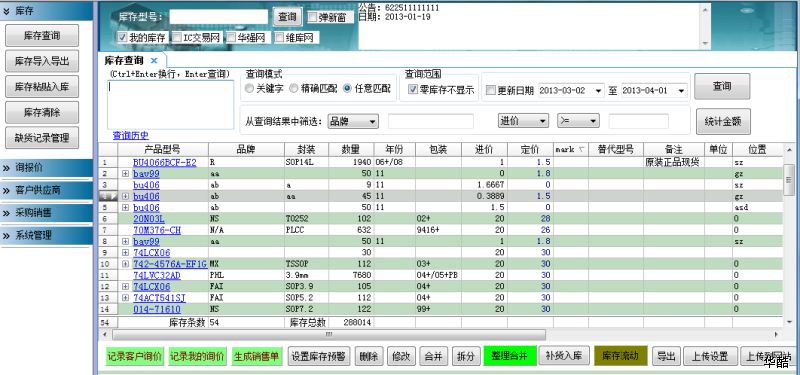Click 合并 button
The width and height of the screenshot is (800, 375).
(x=433, y=356)
